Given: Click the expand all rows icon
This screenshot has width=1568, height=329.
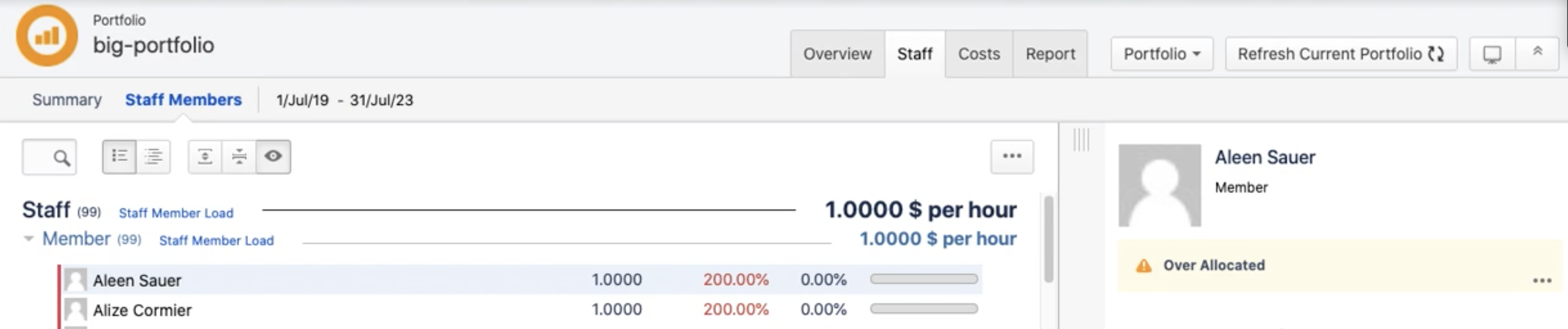Looking at the screenshot, I should [205, 156].
